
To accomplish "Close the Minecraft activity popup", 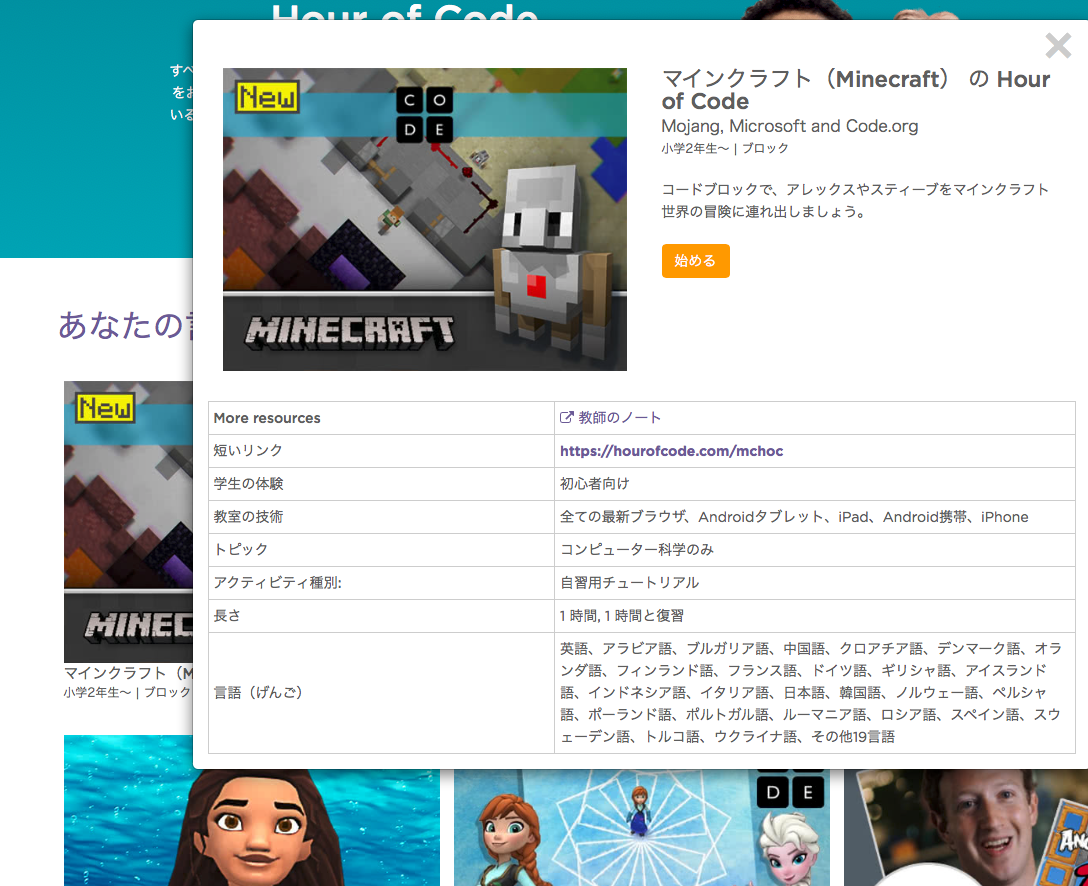I will point(1058,46).
